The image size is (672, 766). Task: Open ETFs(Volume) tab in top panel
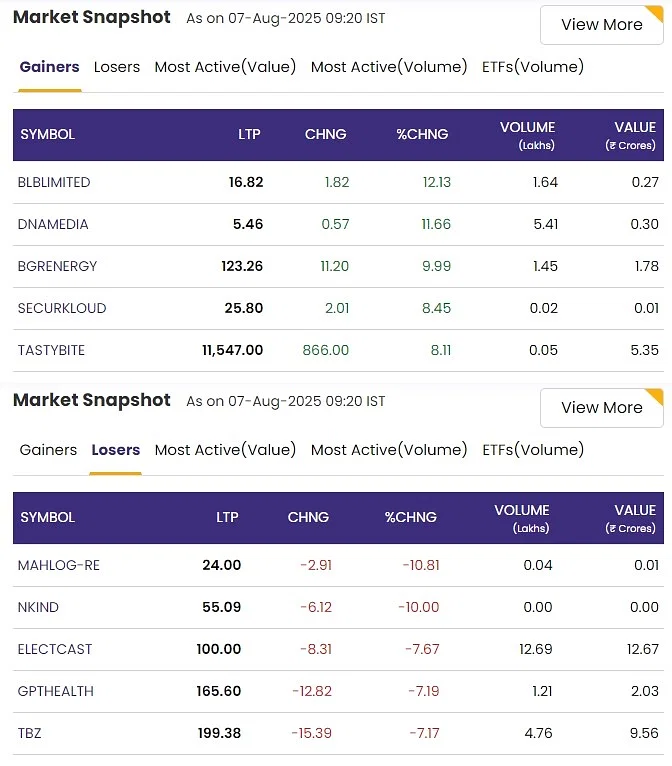533,67
